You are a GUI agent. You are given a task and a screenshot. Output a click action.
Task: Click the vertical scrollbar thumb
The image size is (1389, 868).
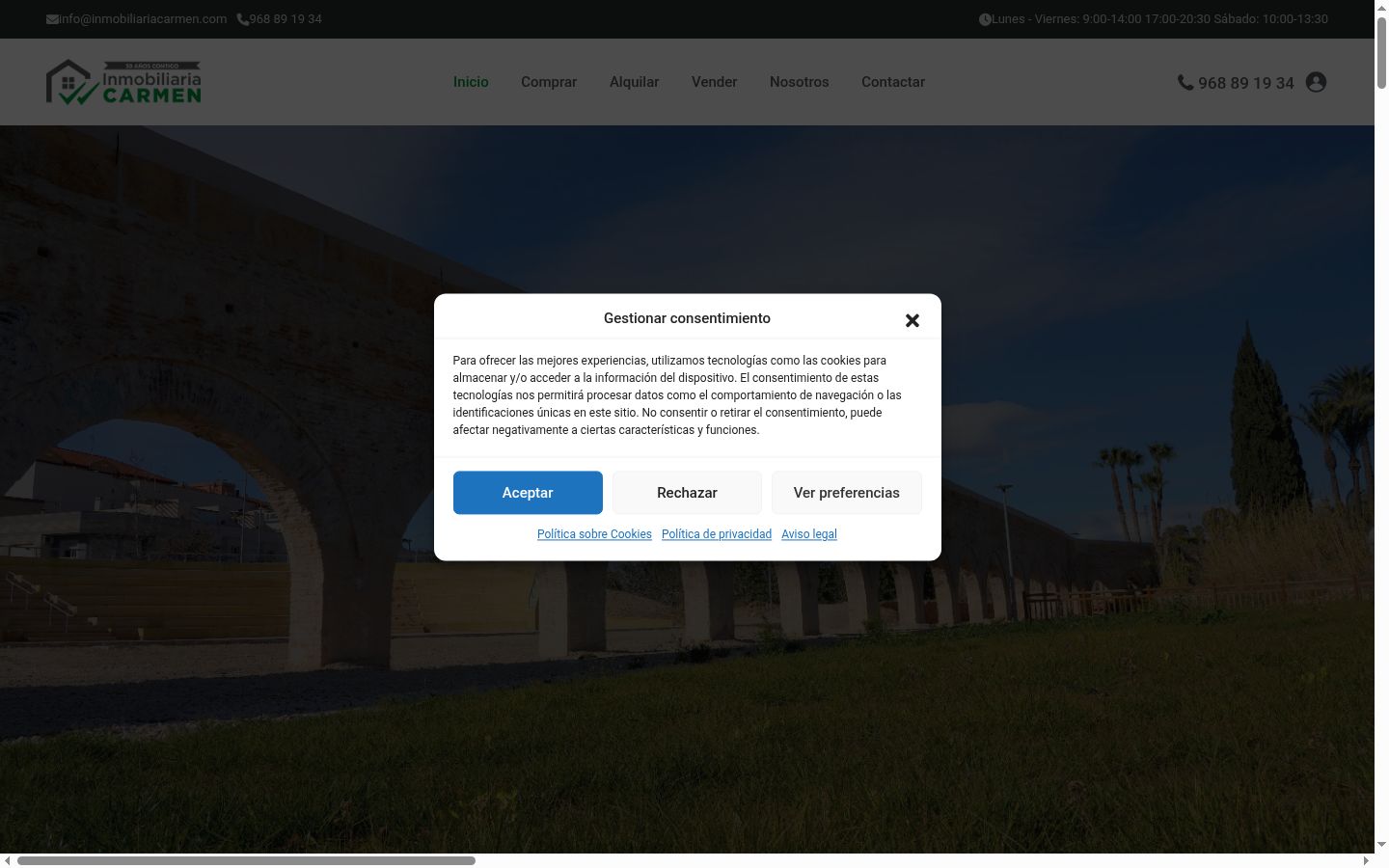pyautogui.click(x=1381, y=53)
